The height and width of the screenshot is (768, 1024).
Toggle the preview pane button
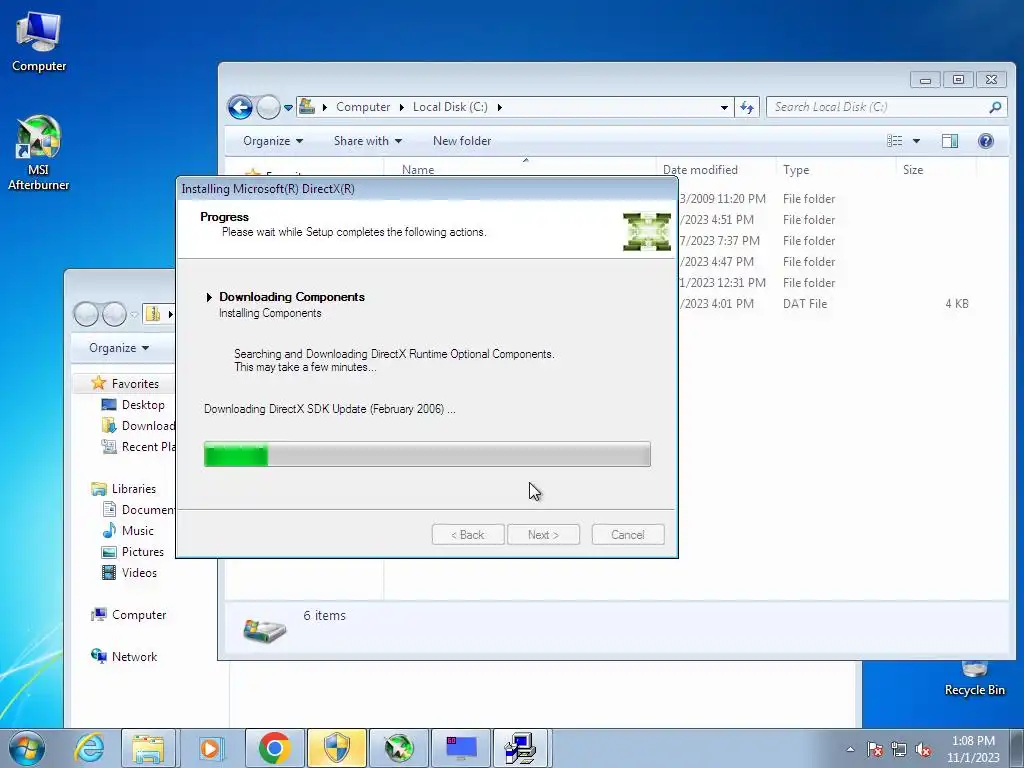(950, 141)
